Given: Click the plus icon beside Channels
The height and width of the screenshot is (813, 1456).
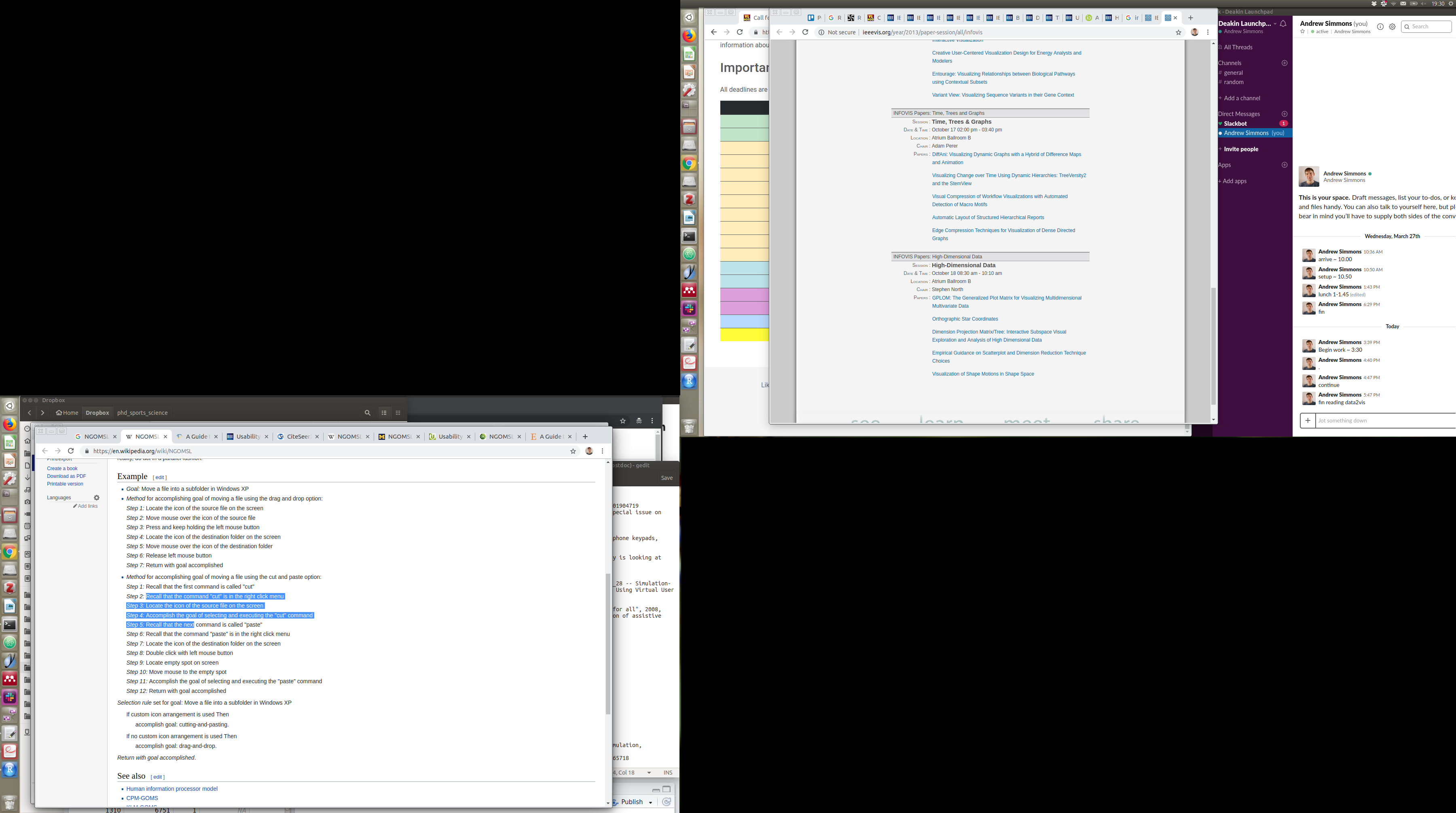Looking at the screenshot, I should point(1284,63).
